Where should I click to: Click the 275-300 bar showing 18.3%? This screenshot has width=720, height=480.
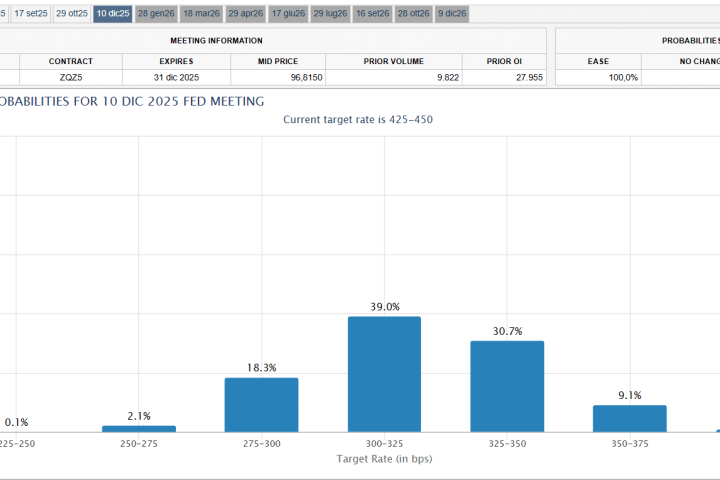pos(261,404)
